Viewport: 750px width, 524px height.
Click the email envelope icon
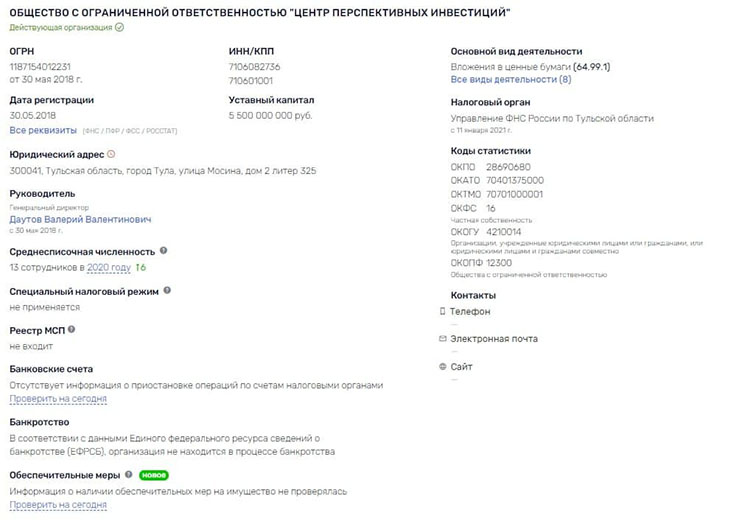tap(443, 339)
